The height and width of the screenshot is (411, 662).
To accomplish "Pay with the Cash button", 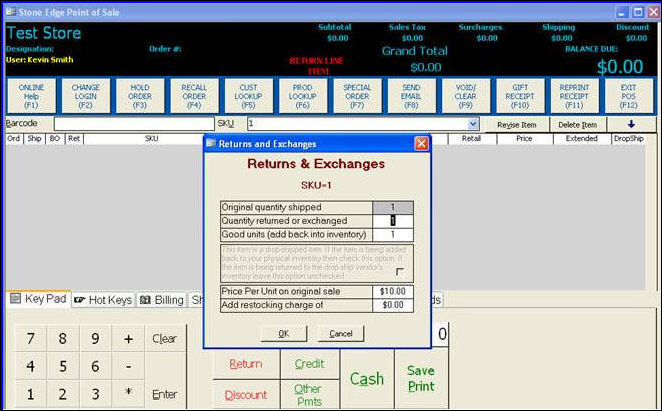I will (367, 379).
